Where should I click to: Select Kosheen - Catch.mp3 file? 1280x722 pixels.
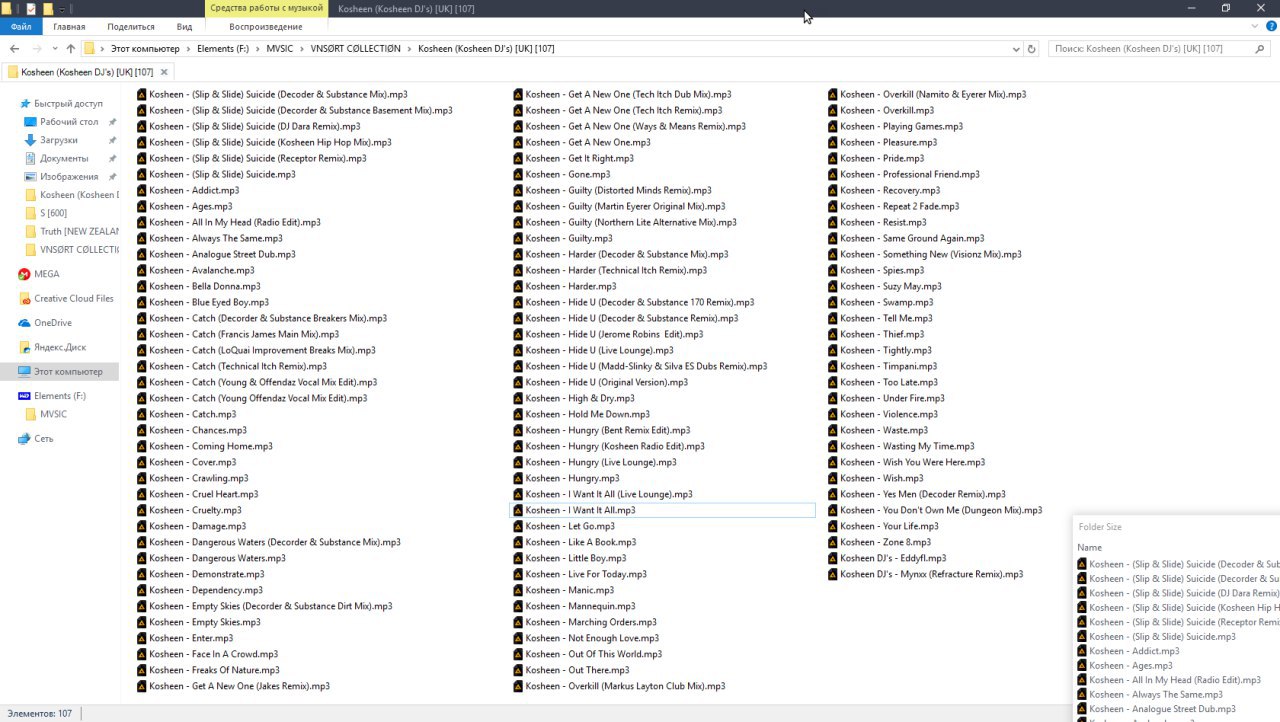click(x=187, y=414)
